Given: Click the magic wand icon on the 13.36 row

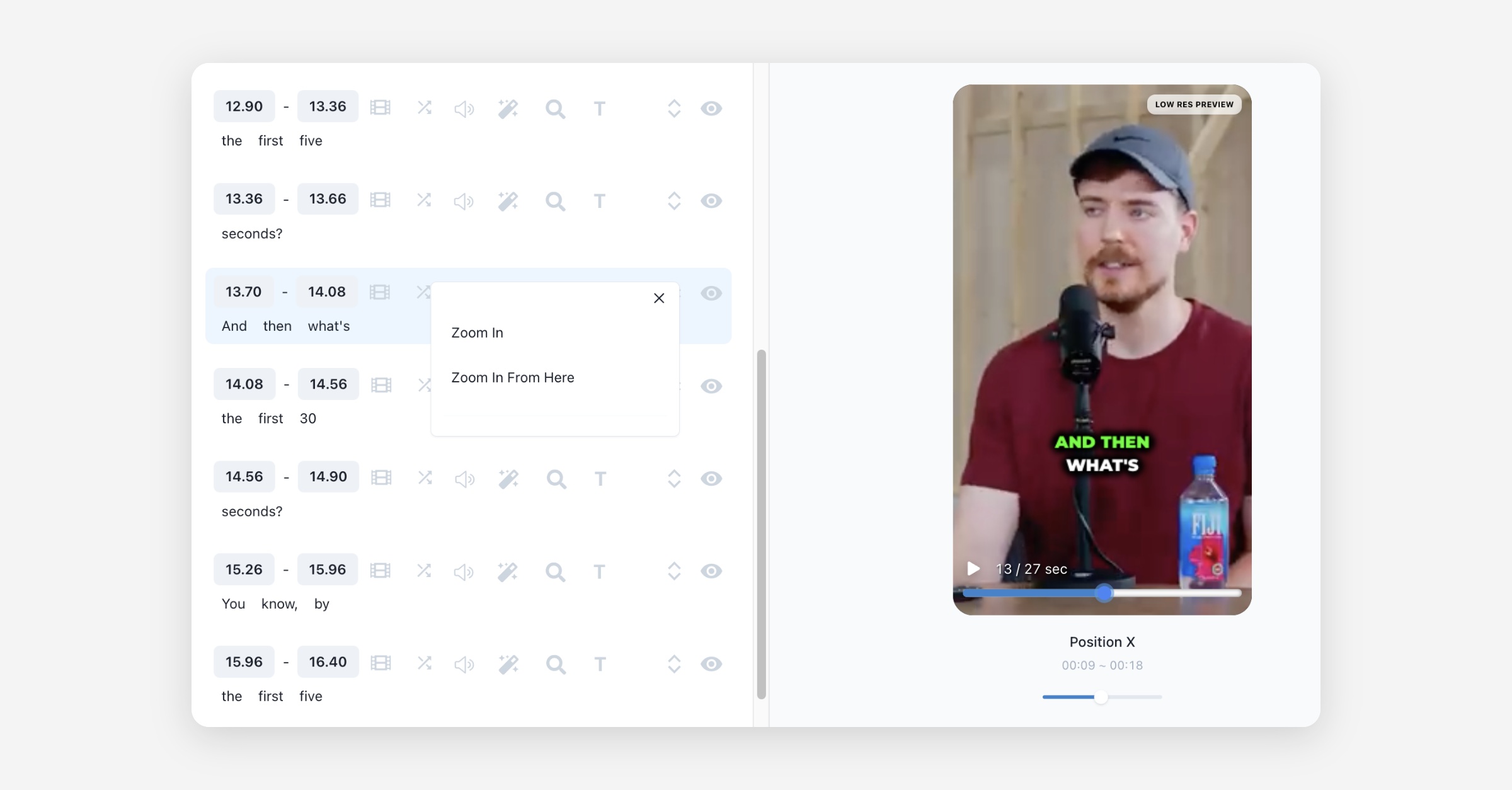Looking at the screenshot, I should pos(508,201).
